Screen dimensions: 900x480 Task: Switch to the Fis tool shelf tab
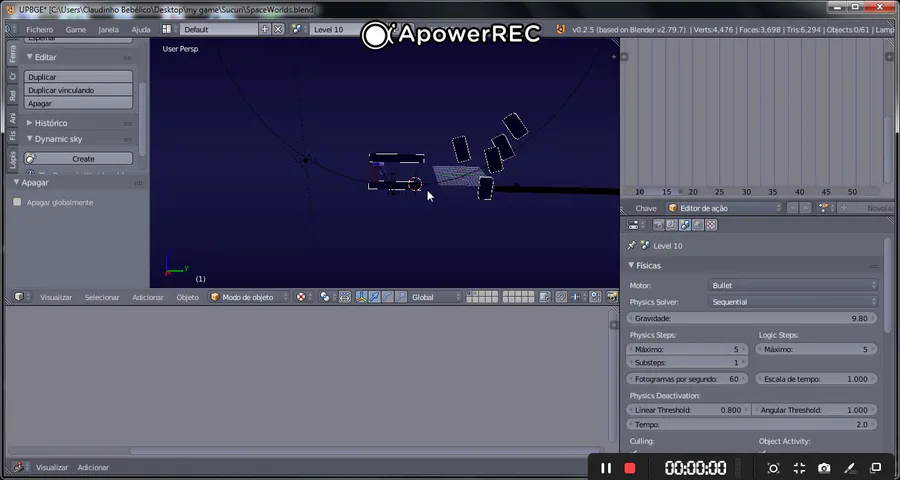pyautogui.click(x=13, y=136)
